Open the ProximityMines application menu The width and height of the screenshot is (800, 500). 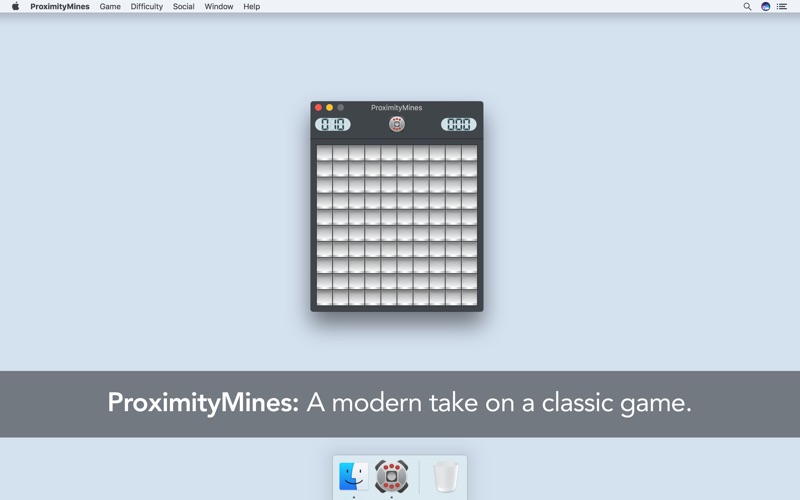[60, 7]
